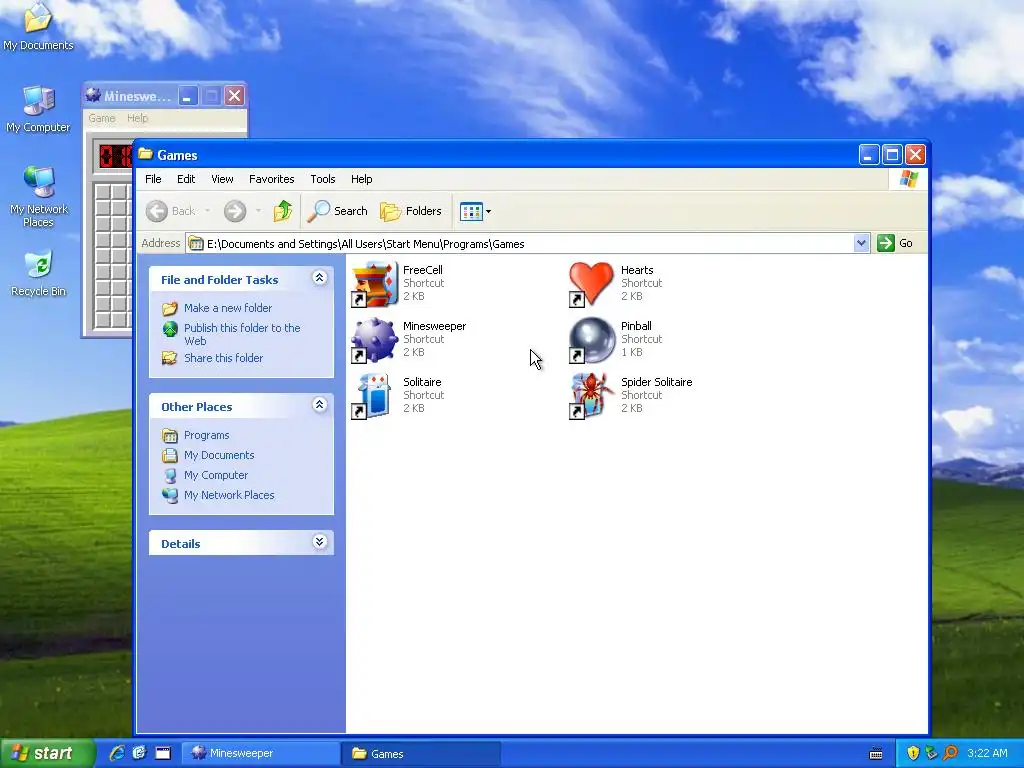The width and height of the screenshot is (1024, 768).
Task: Open the Search pane
Action: point(338,211)
